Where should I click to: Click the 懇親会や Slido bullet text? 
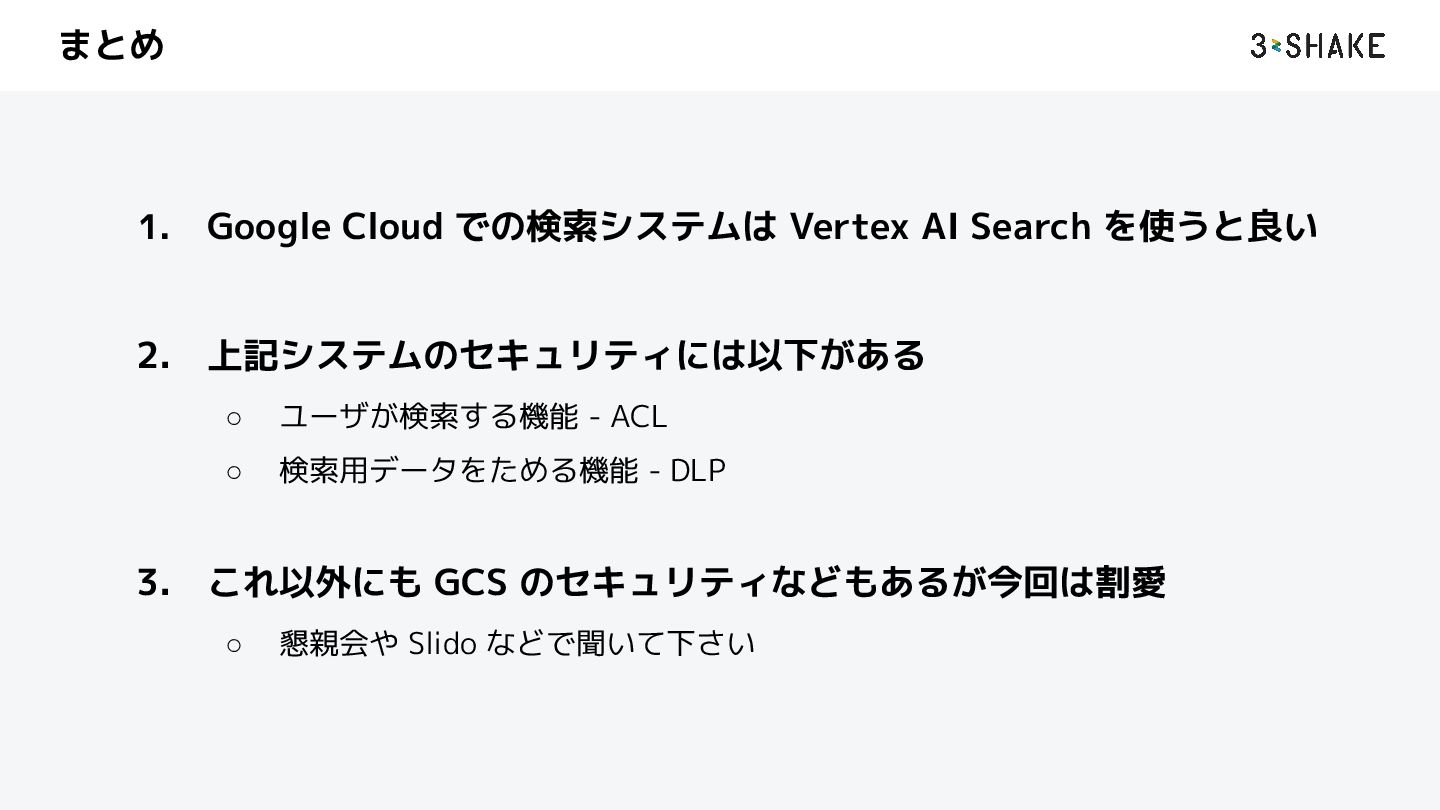click(x=516, y=643)
